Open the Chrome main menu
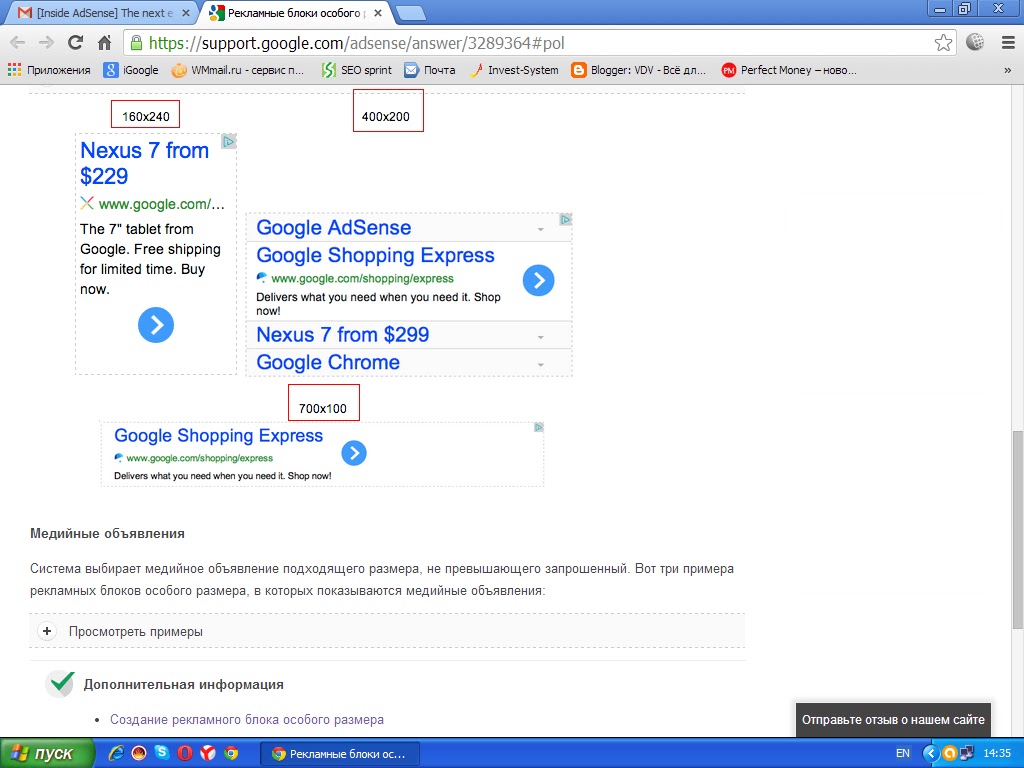1024x768 pixels. click(x=1008, y=43)
